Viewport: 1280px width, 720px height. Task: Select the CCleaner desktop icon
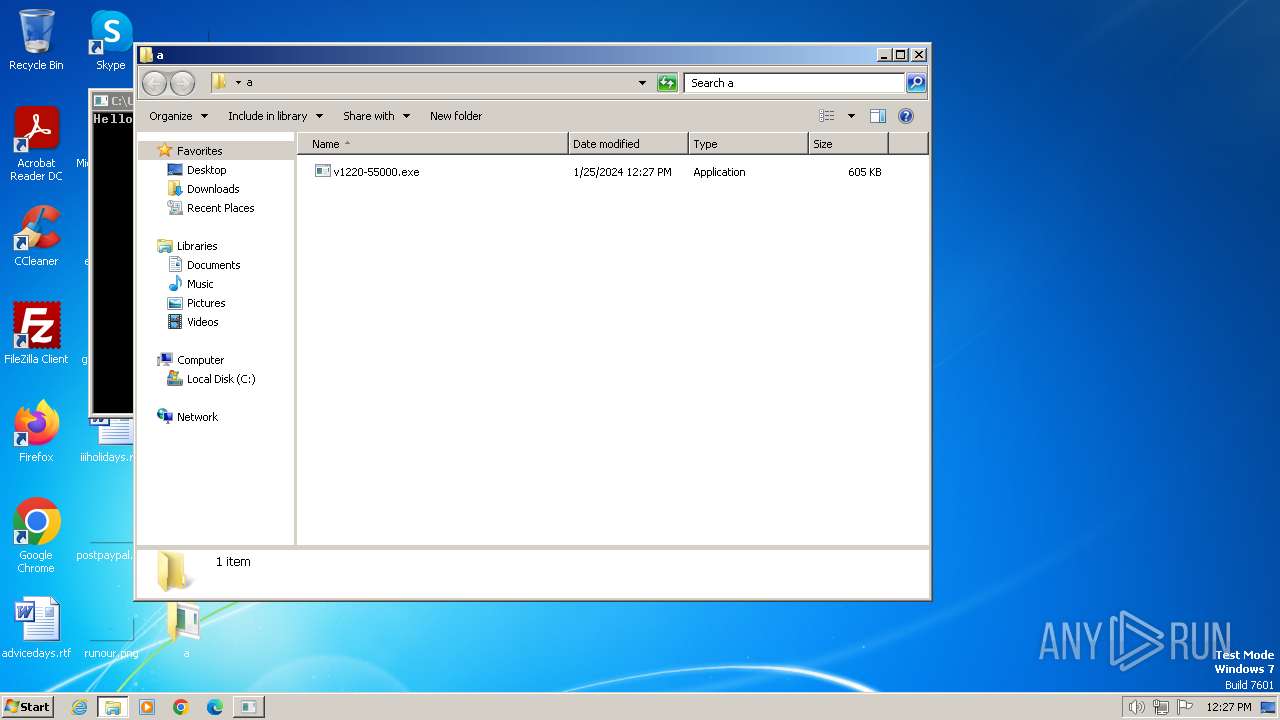(x=36, y=236)
